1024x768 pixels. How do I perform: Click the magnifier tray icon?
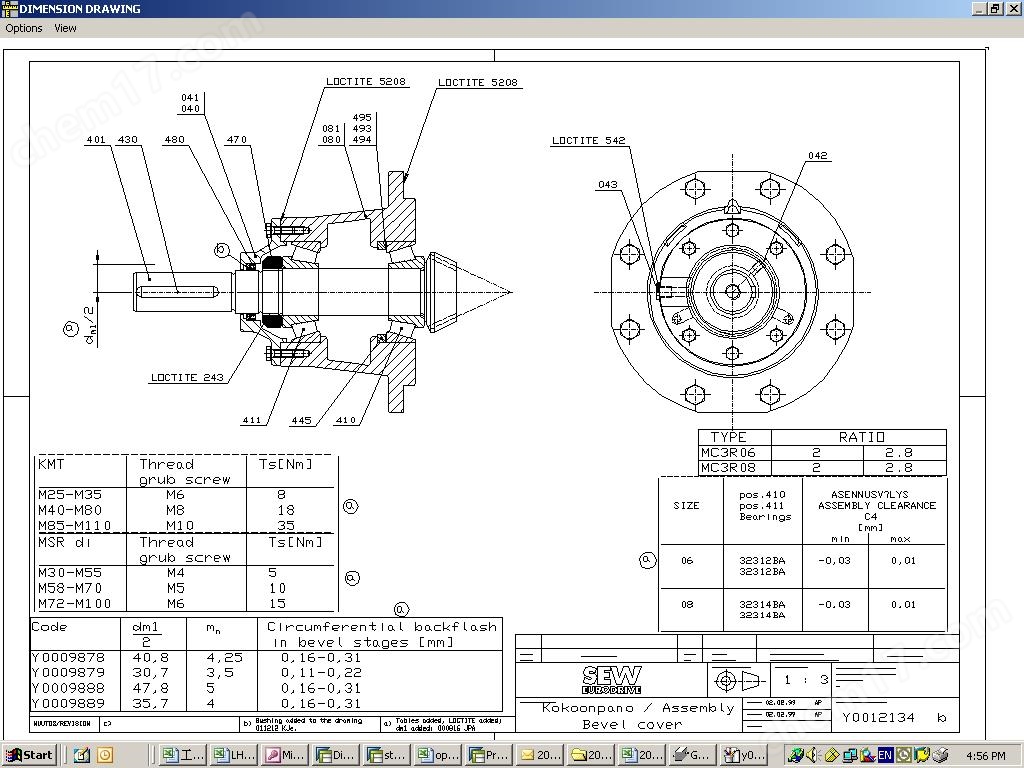tap(868, 754)
